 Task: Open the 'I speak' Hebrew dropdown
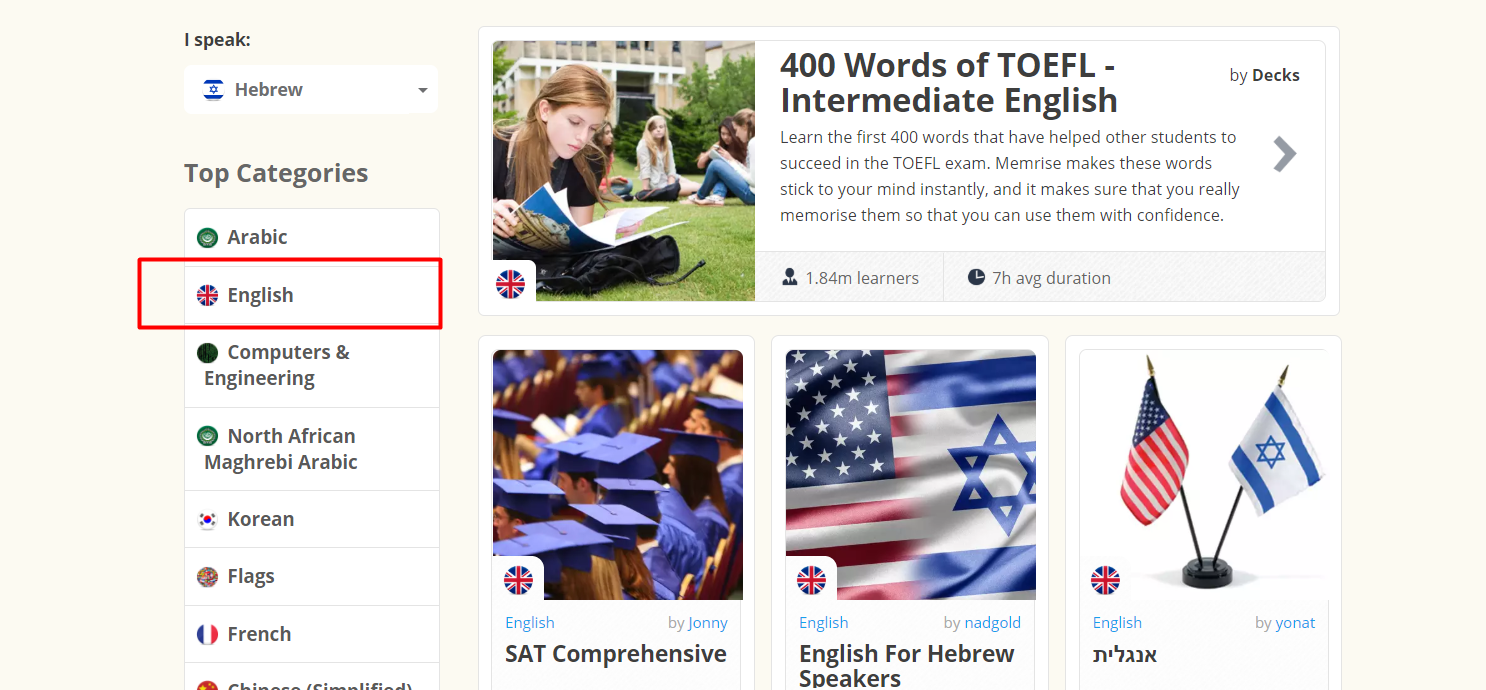point(311,90)
